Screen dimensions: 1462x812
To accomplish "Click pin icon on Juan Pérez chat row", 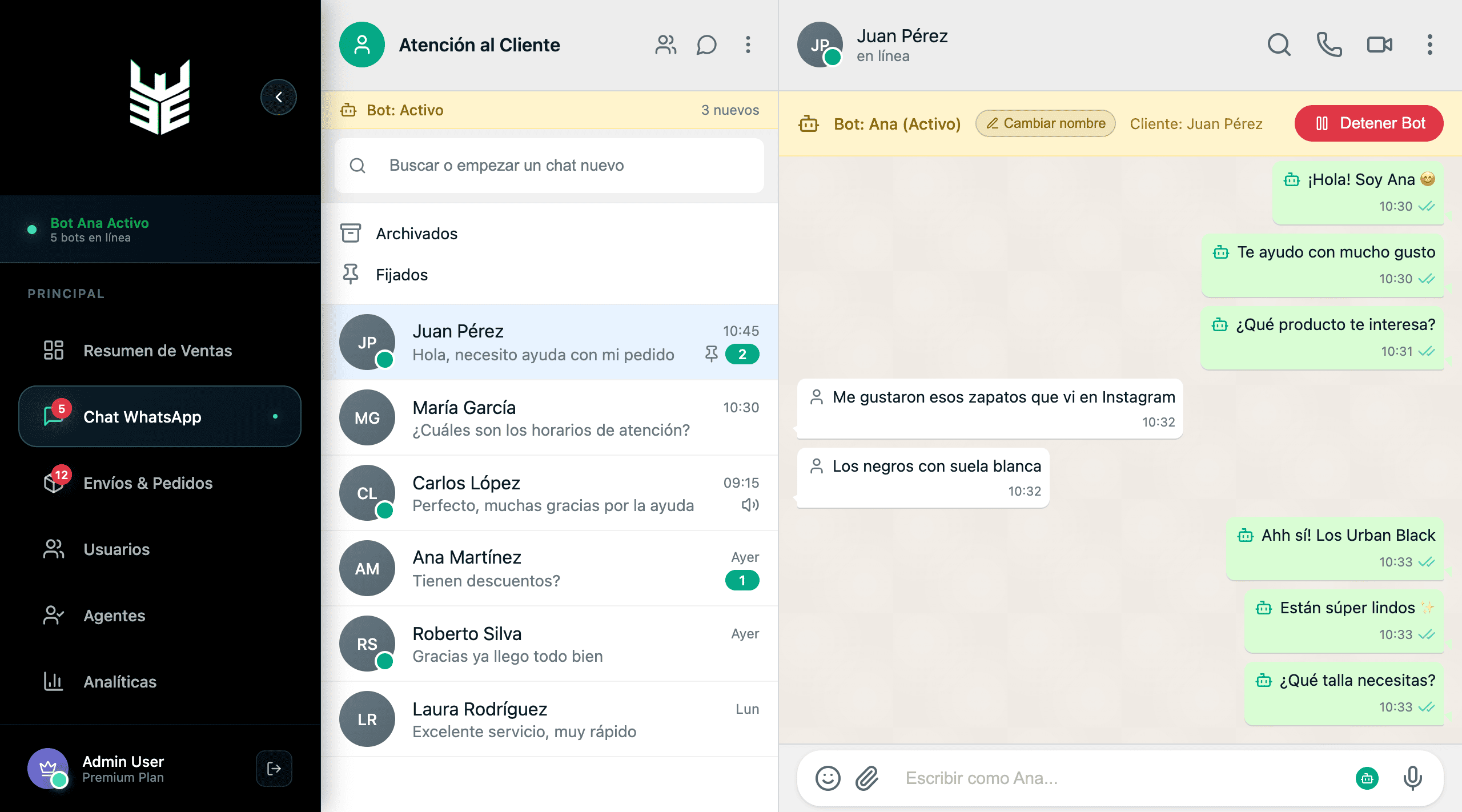I will 711,354.
